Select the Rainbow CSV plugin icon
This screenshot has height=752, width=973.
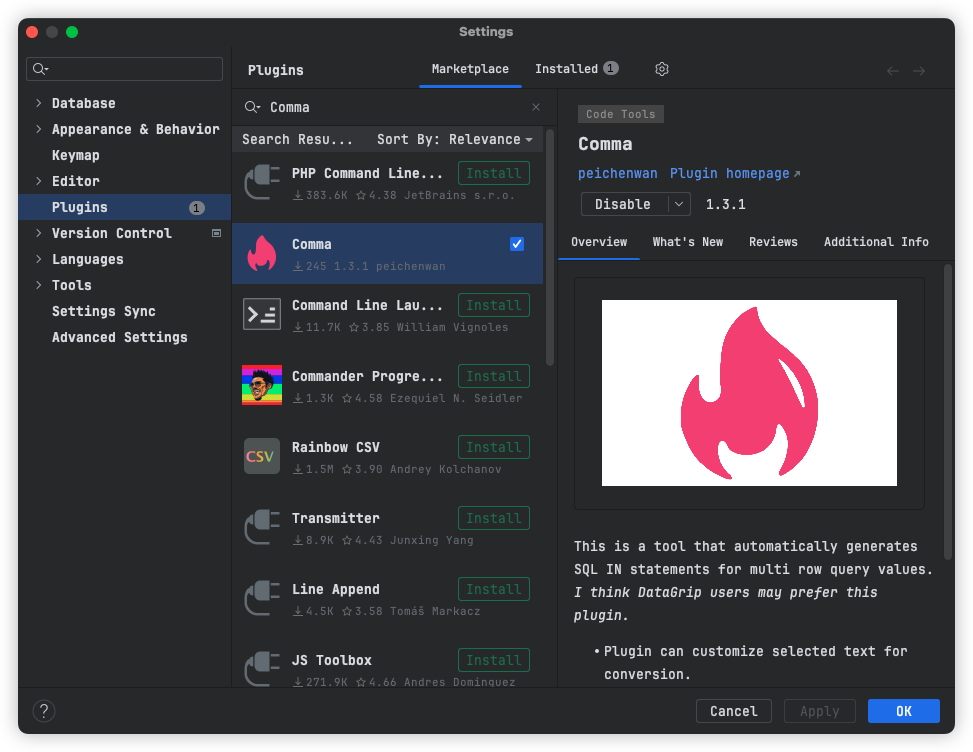pyautogui.click(x=262, y=456)
